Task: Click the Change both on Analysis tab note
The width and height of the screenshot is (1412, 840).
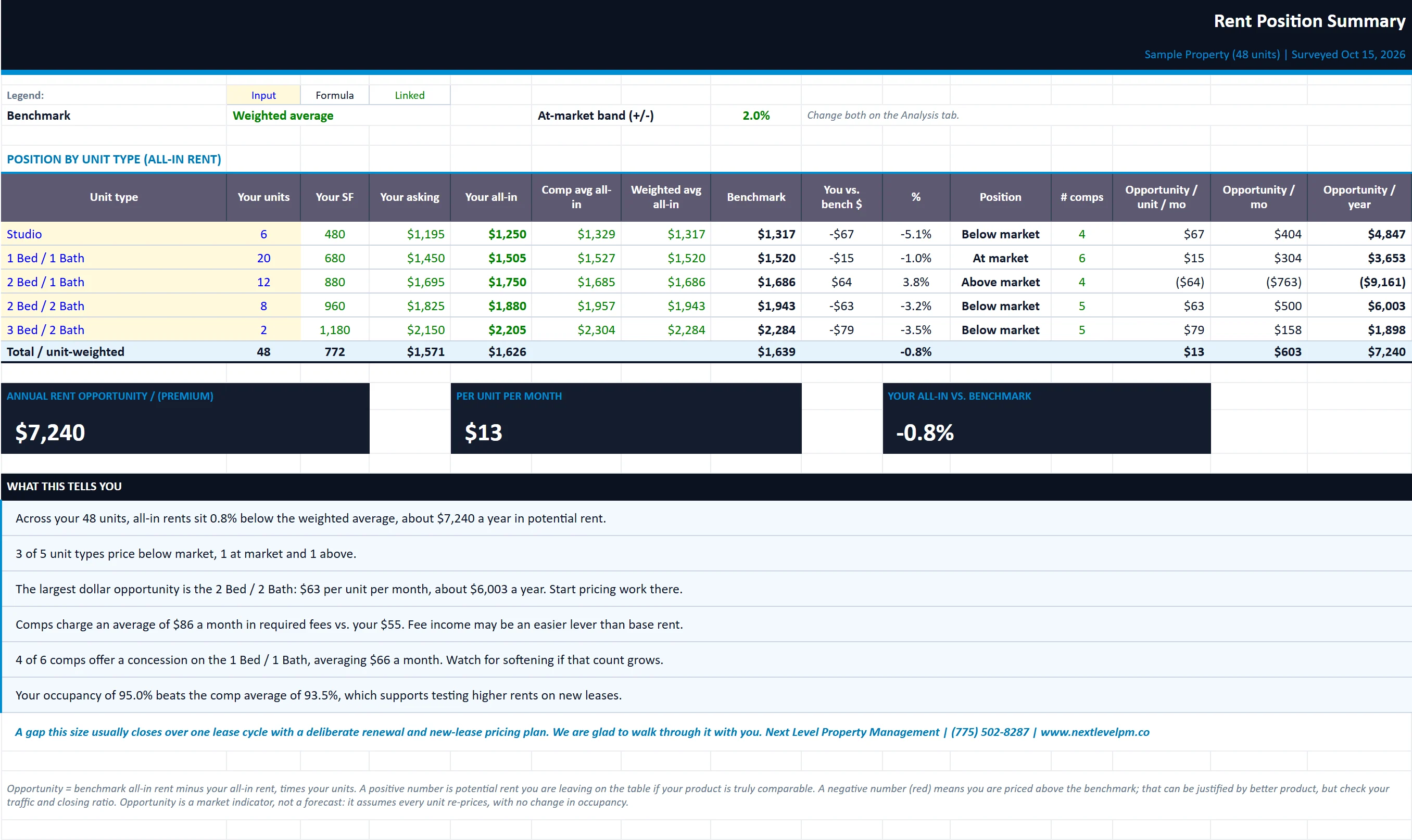Action: tap(882, 115)
